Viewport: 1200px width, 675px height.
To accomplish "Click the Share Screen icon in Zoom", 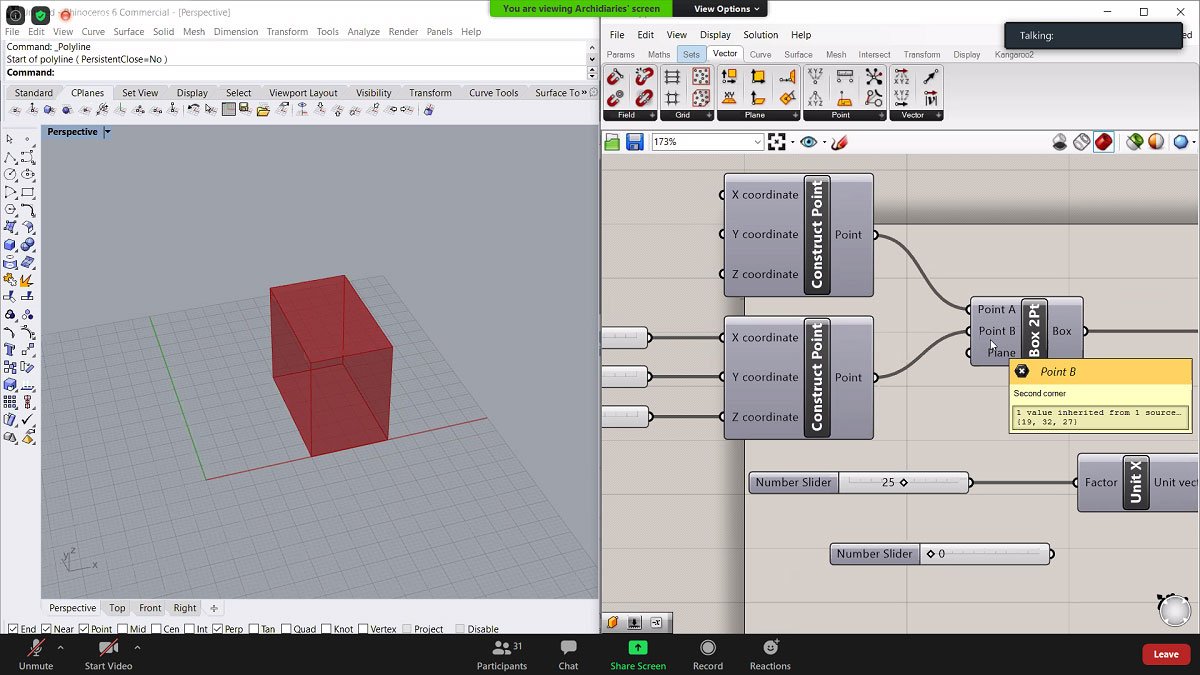I will click(637, 648).
